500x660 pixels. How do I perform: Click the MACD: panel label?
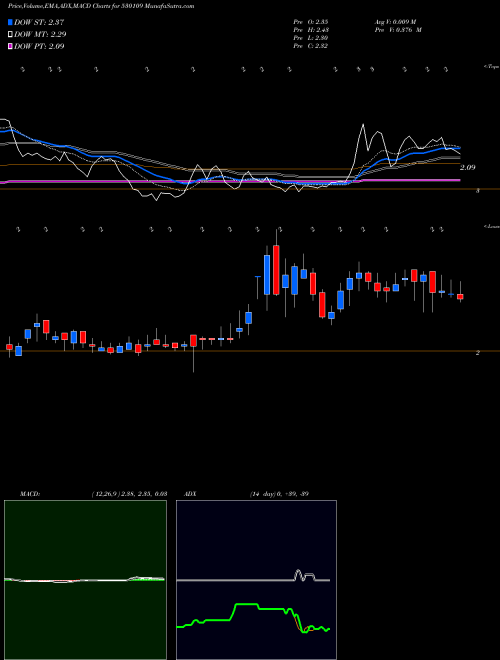click(30, 494)
